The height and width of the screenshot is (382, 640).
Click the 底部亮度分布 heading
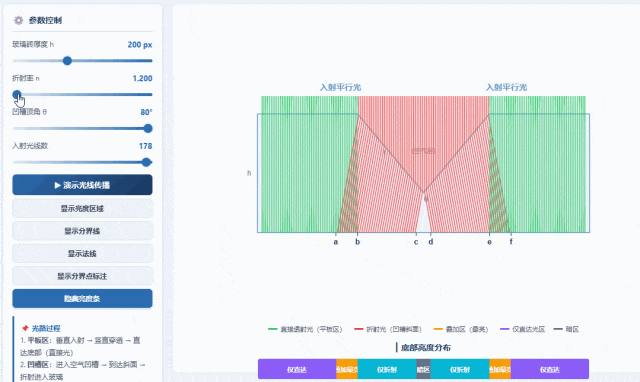[425, 348]
